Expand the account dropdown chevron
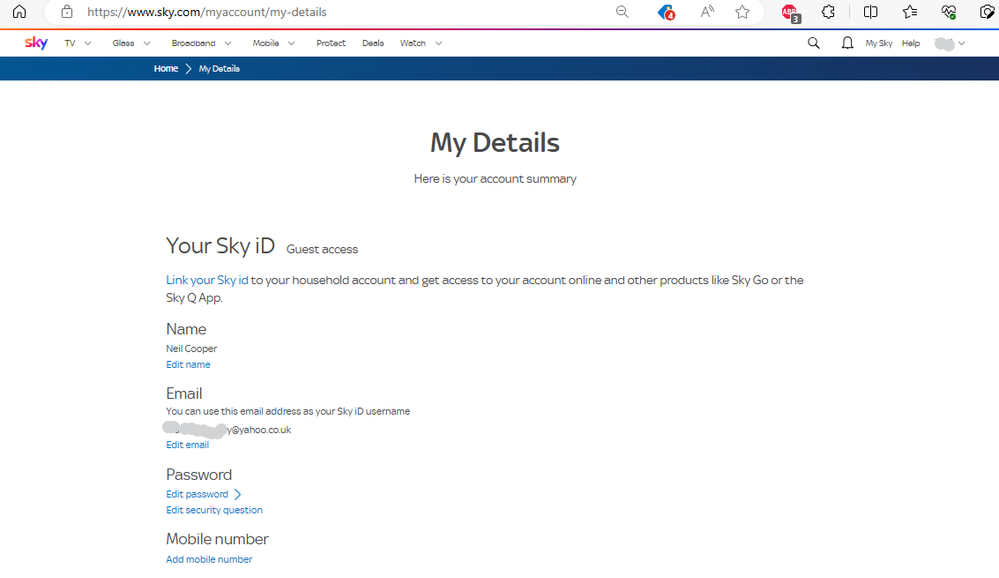Viewport: 999px width, 578px height. (x=961, y=43)
